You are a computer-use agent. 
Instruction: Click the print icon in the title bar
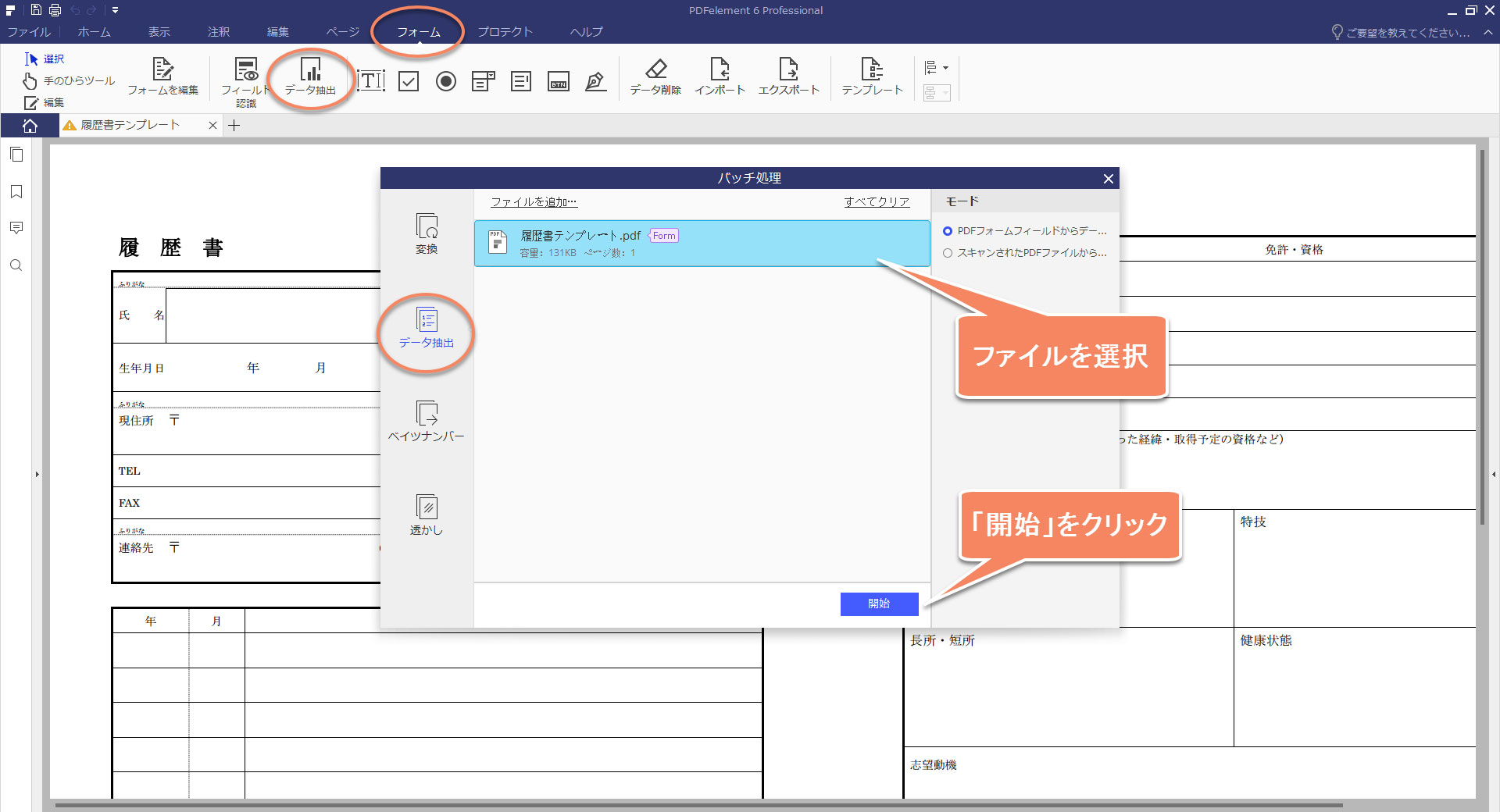pos(55,10)
